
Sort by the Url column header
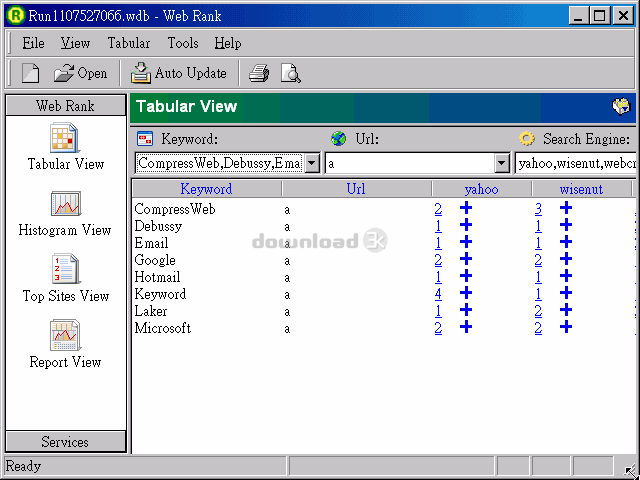coord(356,189)
